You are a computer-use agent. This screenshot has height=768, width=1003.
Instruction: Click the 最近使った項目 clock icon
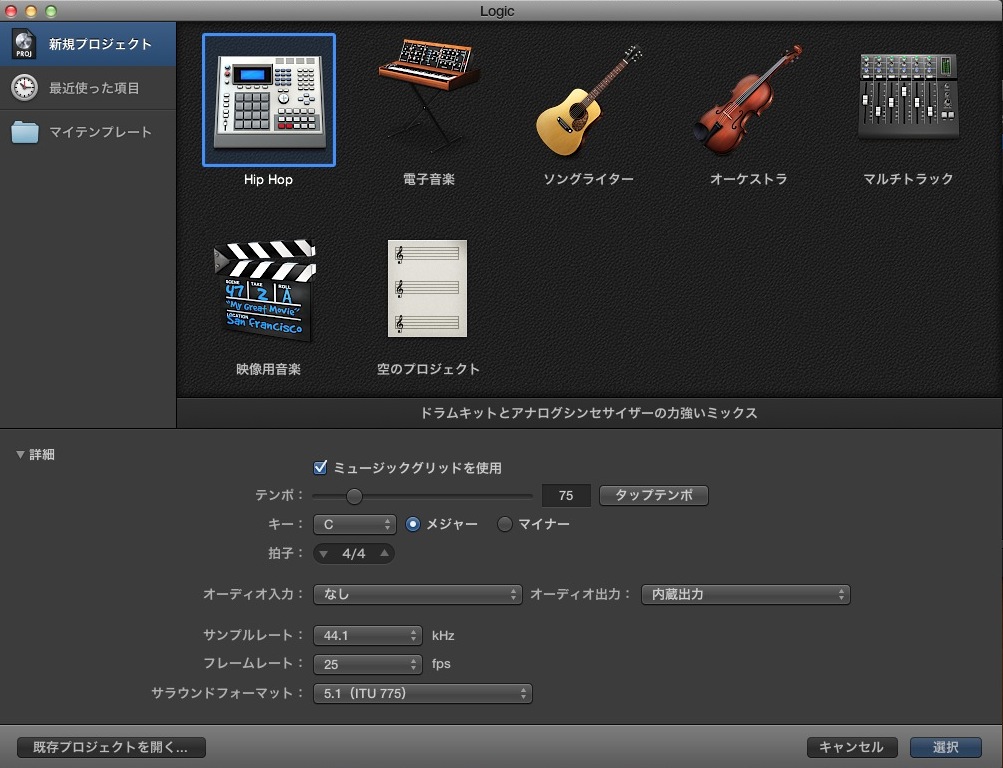point(24,88)
